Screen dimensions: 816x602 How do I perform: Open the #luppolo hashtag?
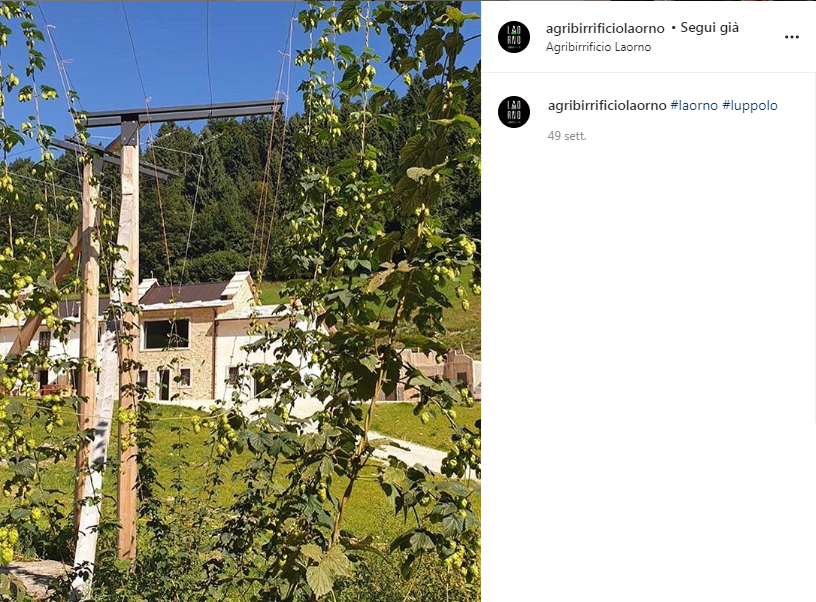750,105
